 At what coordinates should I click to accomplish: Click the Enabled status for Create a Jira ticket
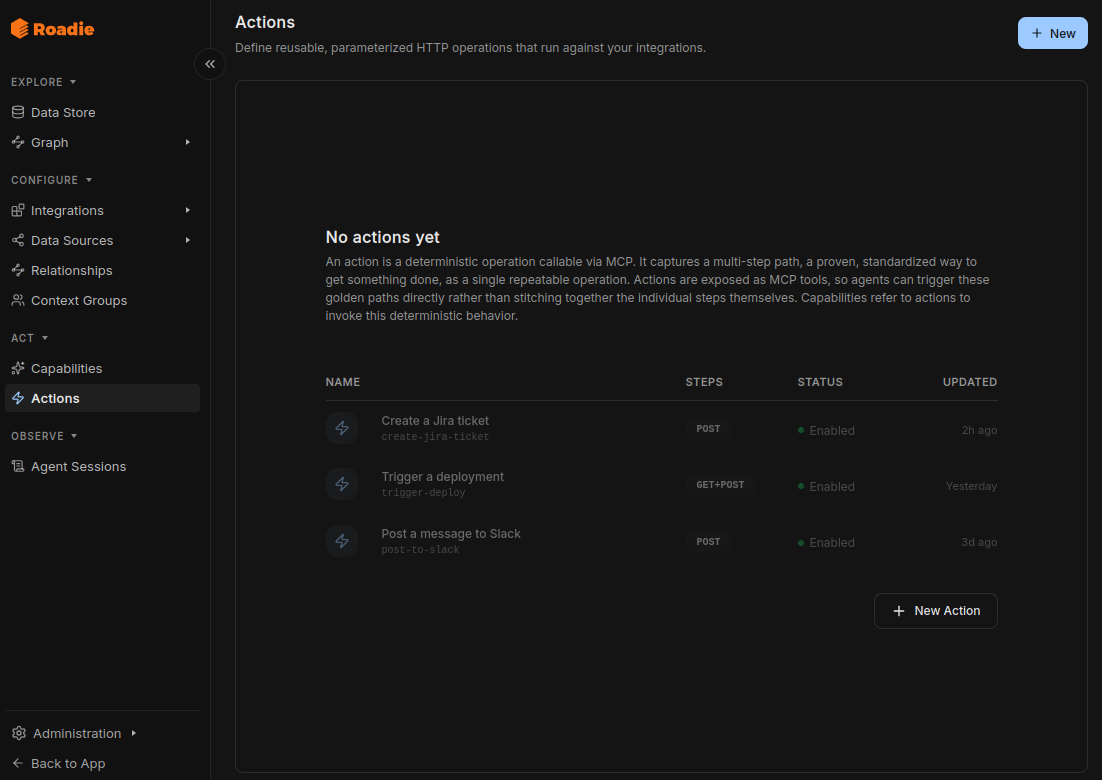coord(826,430)
